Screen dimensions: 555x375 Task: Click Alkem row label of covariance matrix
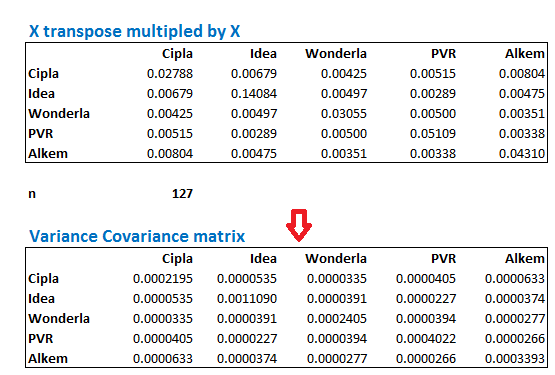(48, 359)
